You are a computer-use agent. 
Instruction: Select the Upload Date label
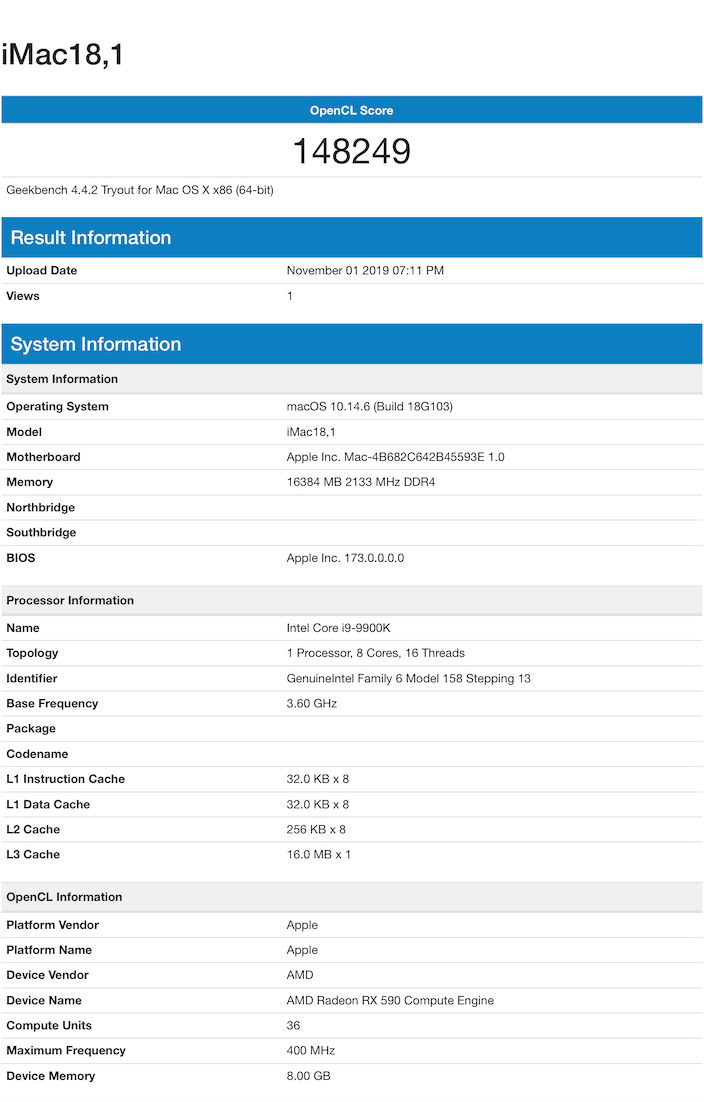click(41, 271)
